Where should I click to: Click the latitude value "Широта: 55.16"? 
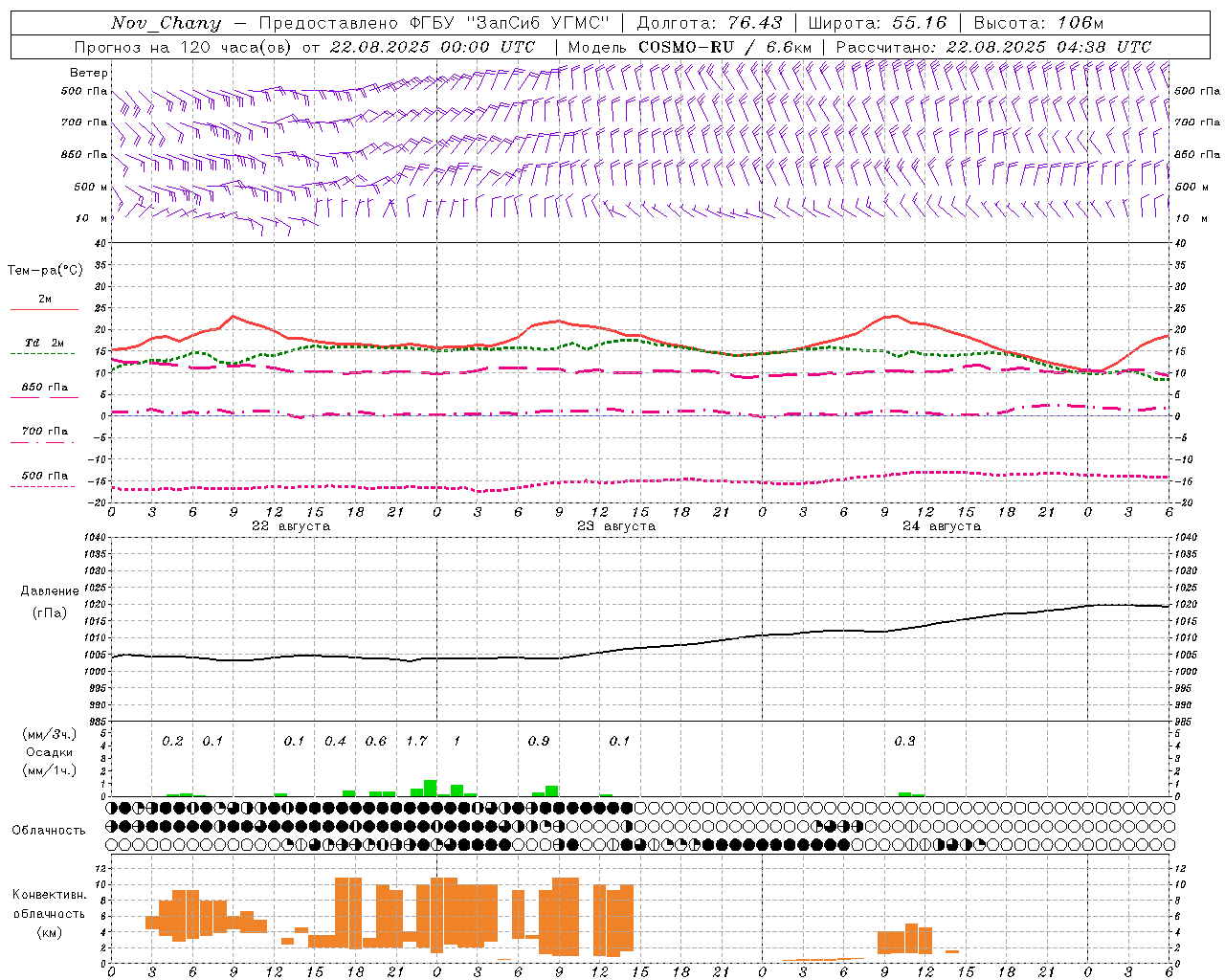pos(878,23)
